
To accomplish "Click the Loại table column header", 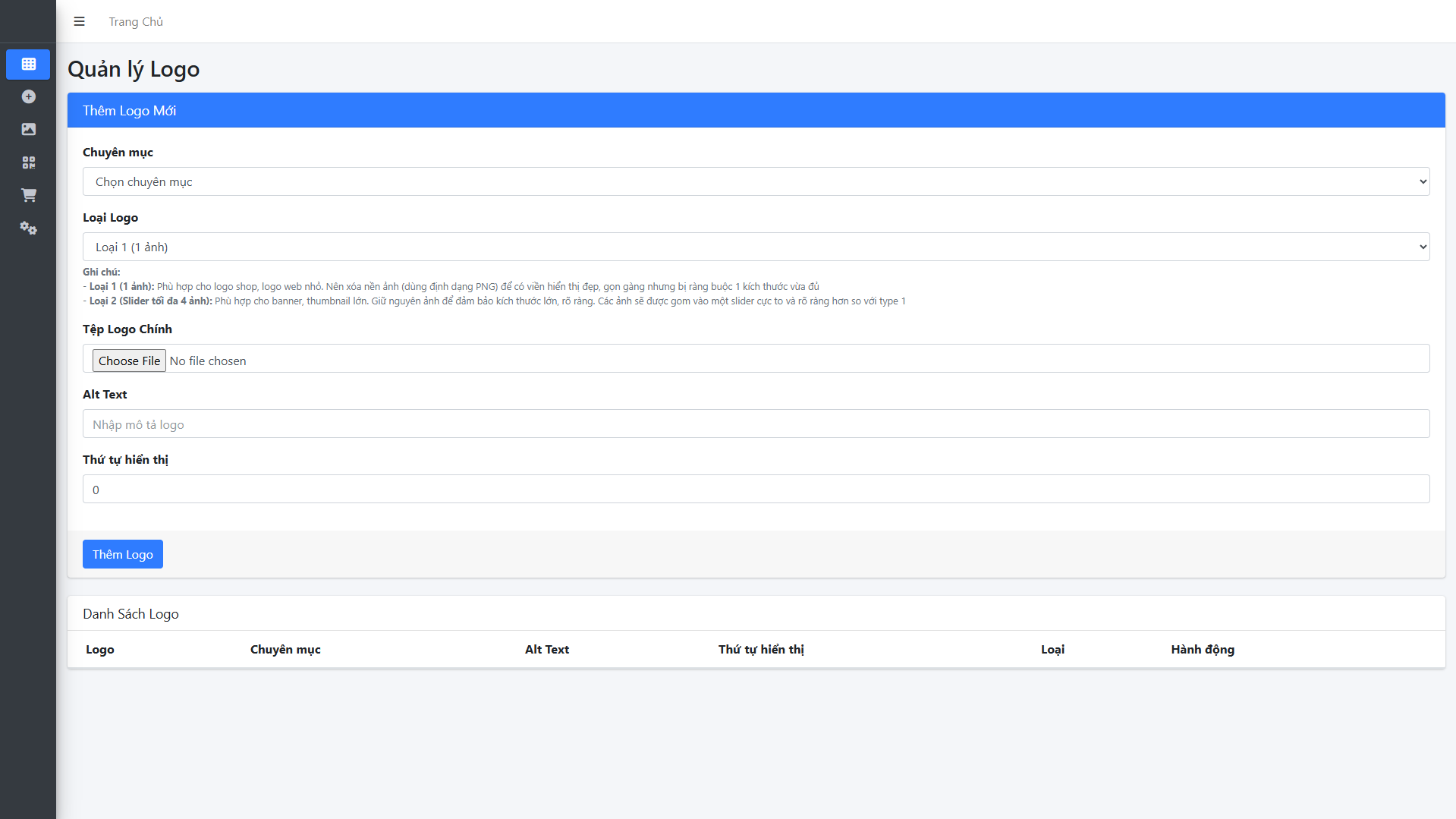I will pos(1052,650).
